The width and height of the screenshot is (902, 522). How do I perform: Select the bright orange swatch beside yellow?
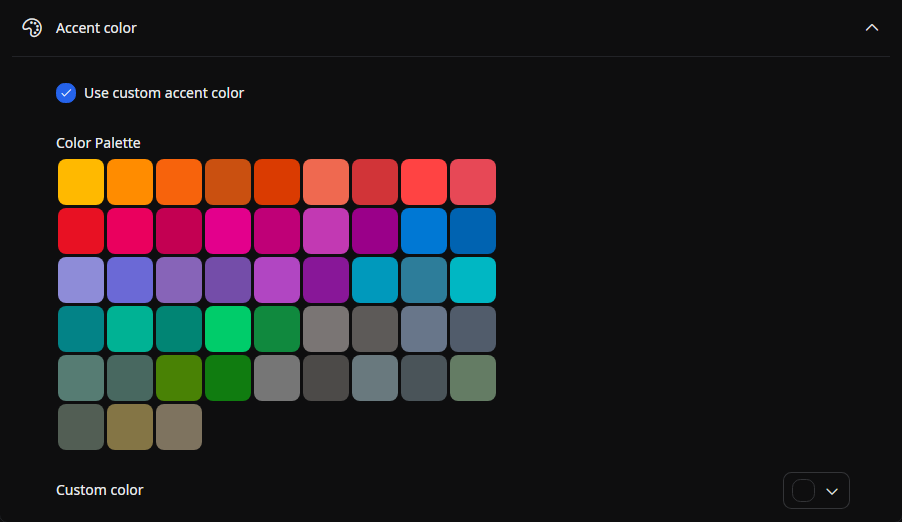130,182
